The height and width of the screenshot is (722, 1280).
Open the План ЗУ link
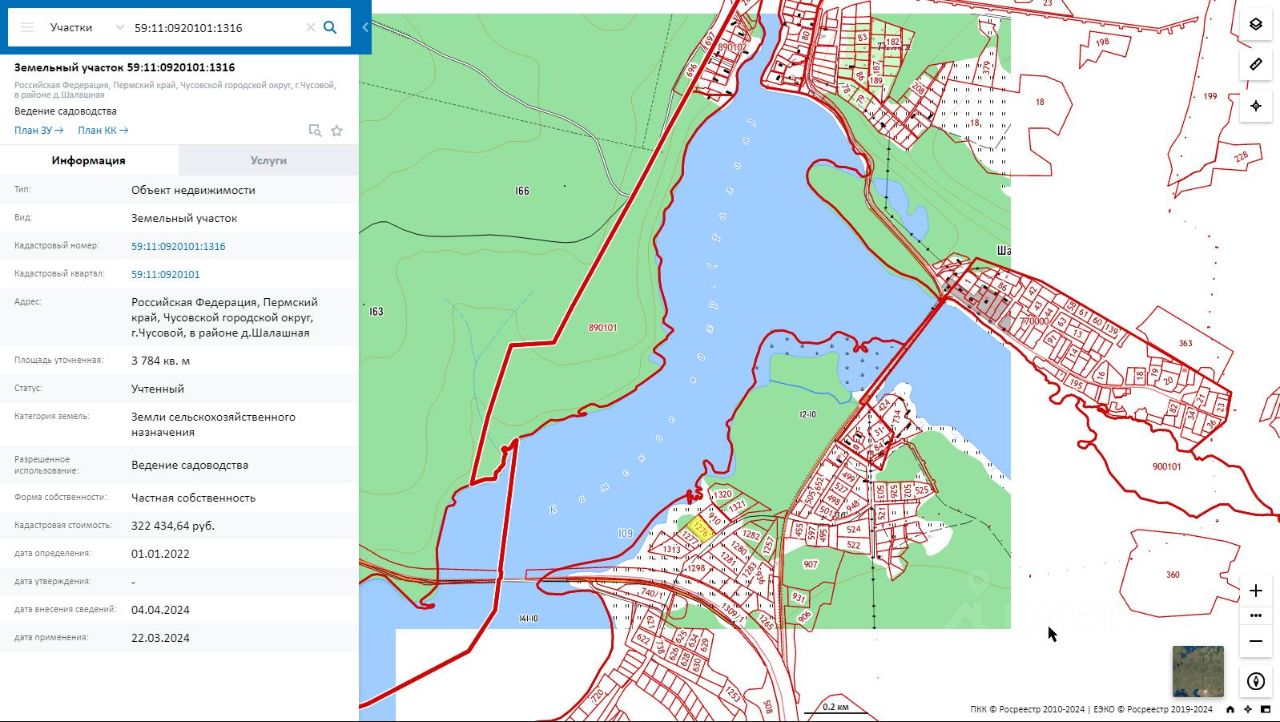39,130
